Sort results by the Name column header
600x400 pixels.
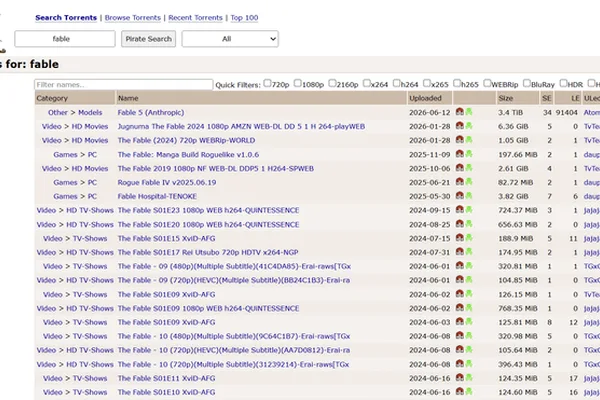[x=128, y=98]
